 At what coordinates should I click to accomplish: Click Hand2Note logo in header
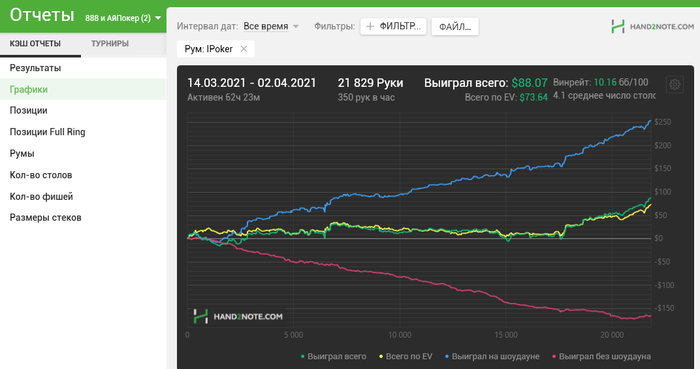click(653, 27)
